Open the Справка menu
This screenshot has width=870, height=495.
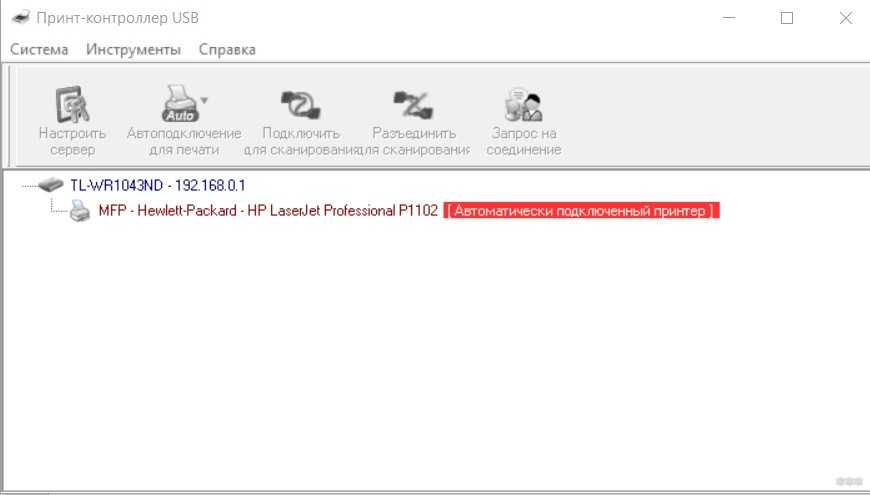tap(227, 49)
